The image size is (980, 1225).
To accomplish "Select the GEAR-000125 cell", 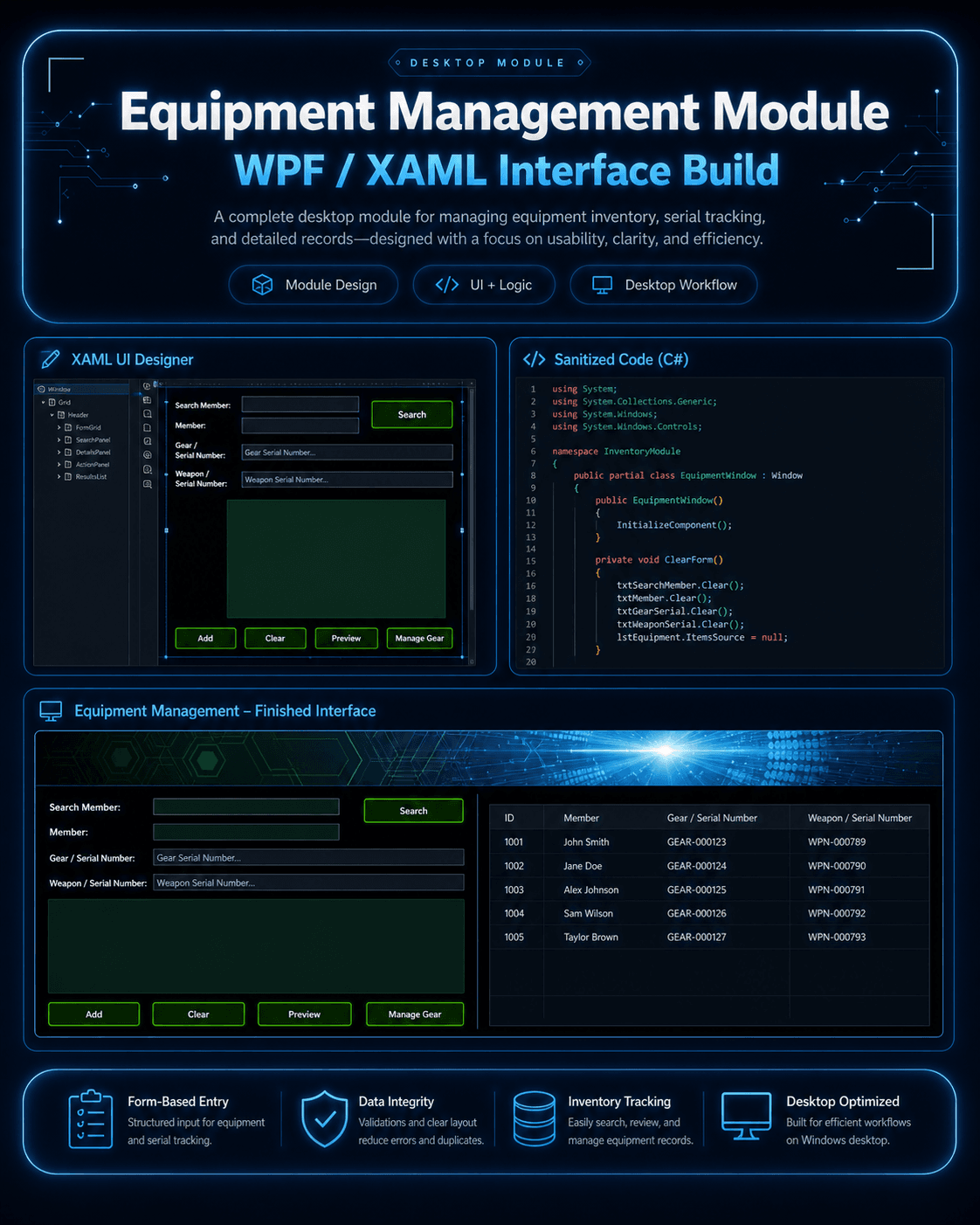I will coord(697,889).
